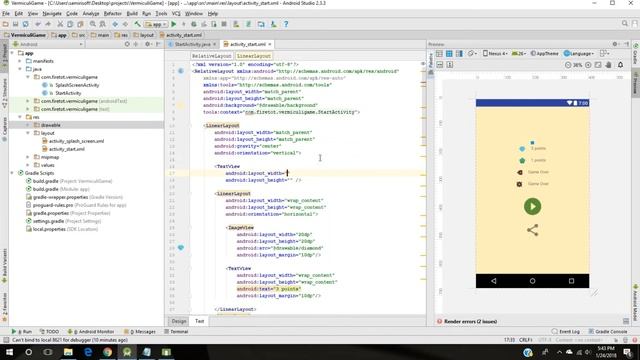Open the app run configuration dropdown
This screenshot has width=640, height=360.
click(156, 24)
